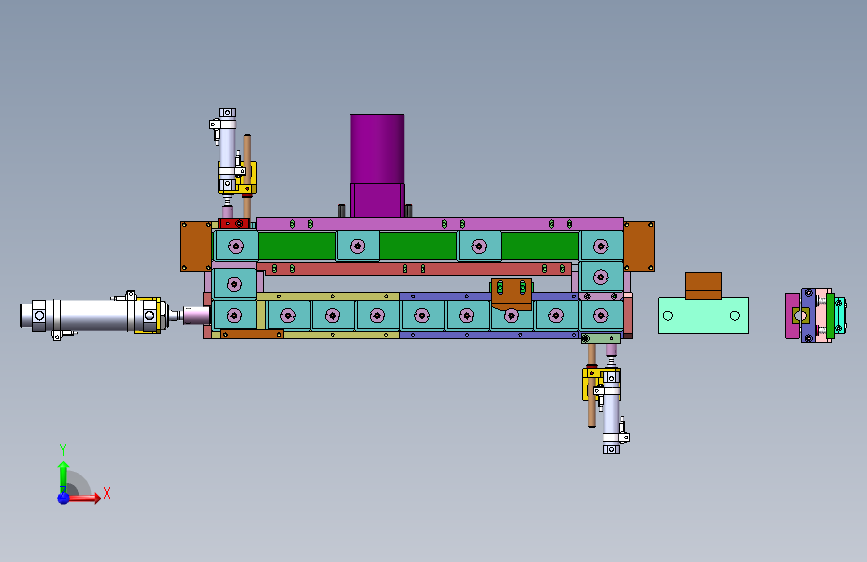
Task: Pick the right orange end plate
Action: pyautogui.click(x=639, y=246)
